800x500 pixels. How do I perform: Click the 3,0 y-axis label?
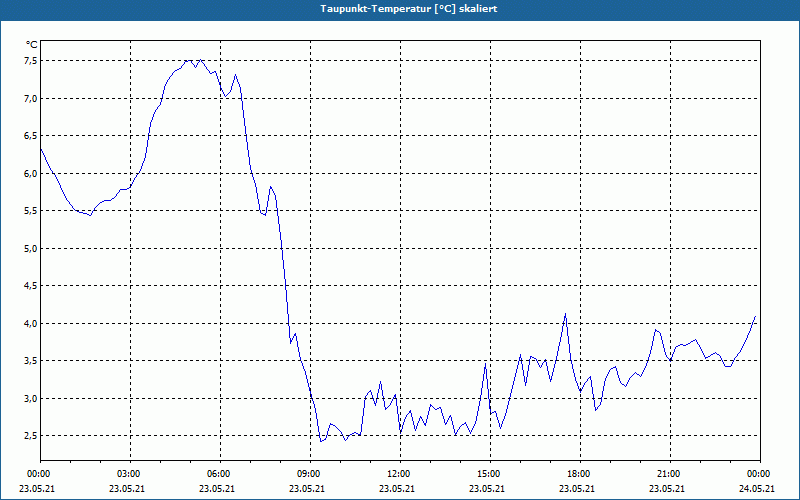tap(31, 398)
